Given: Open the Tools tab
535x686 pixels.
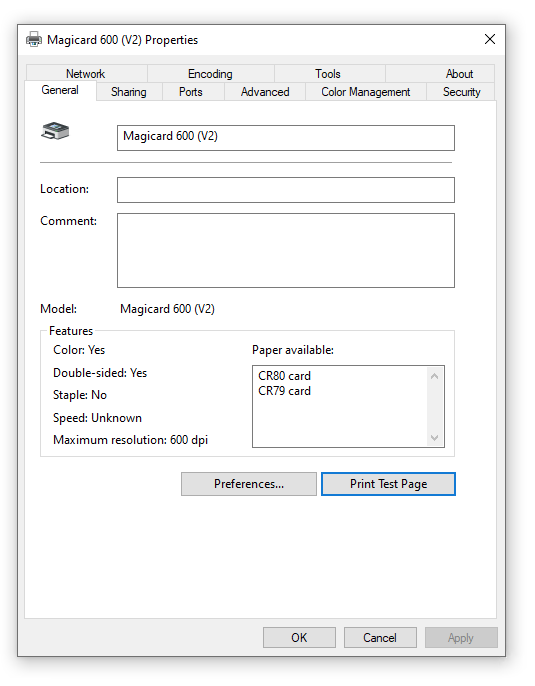Looking at the screenshot, I should pyautogui.click(x=328, y=74).
